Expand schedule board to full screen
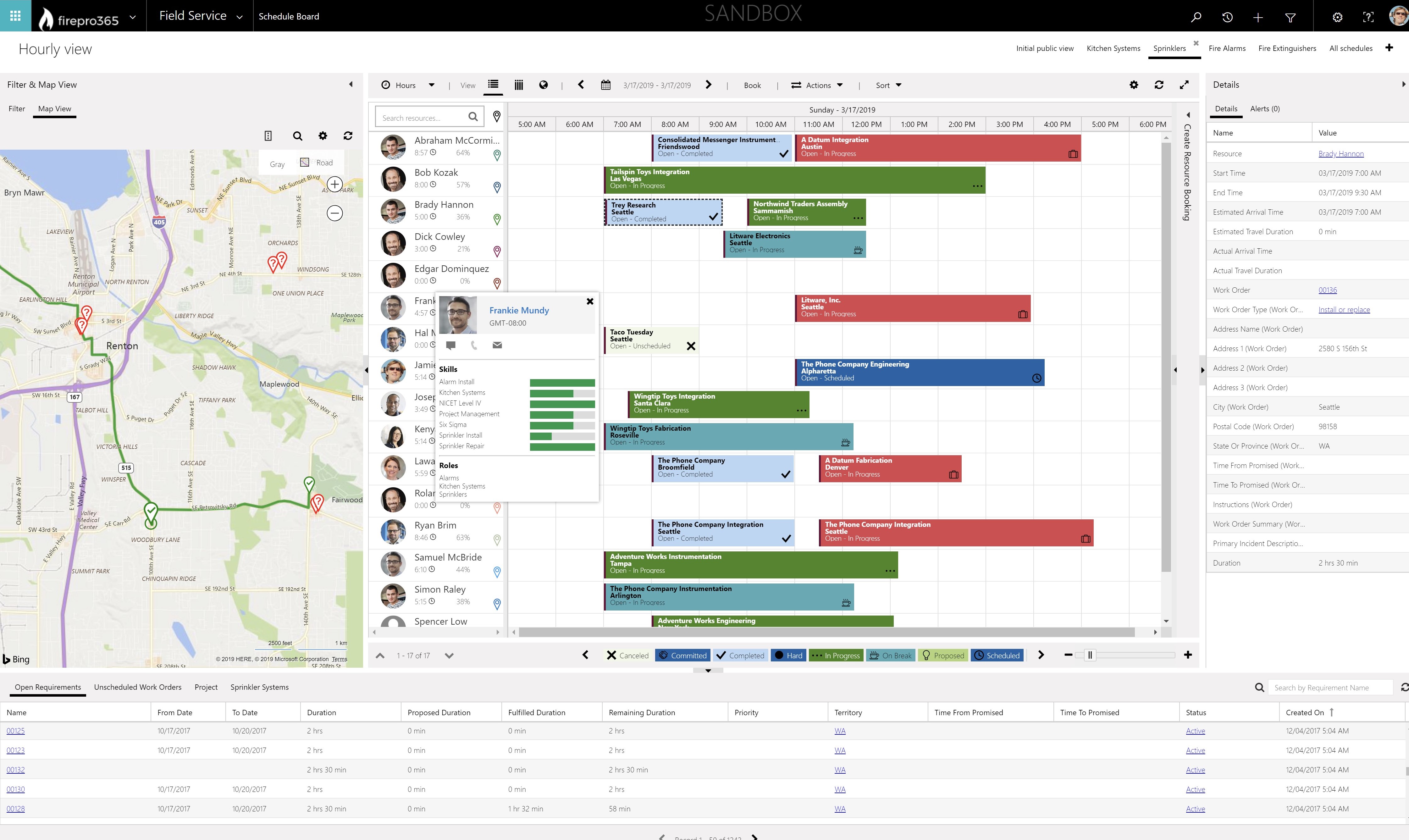 1184,85
